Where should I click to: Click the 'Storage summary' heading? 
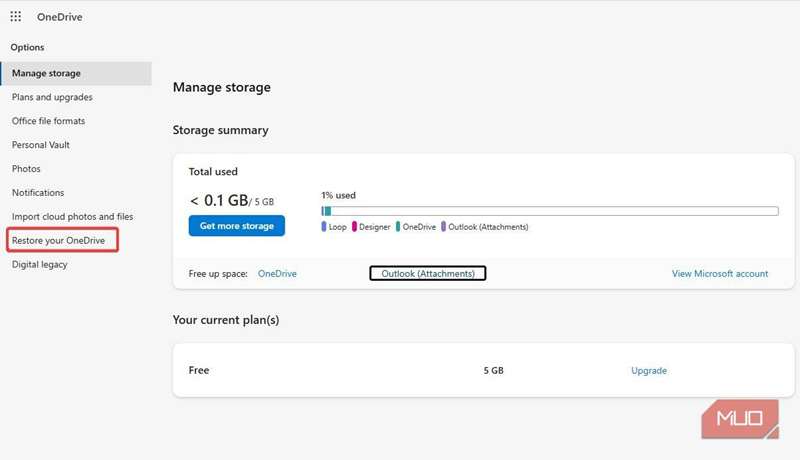(220, 131)
